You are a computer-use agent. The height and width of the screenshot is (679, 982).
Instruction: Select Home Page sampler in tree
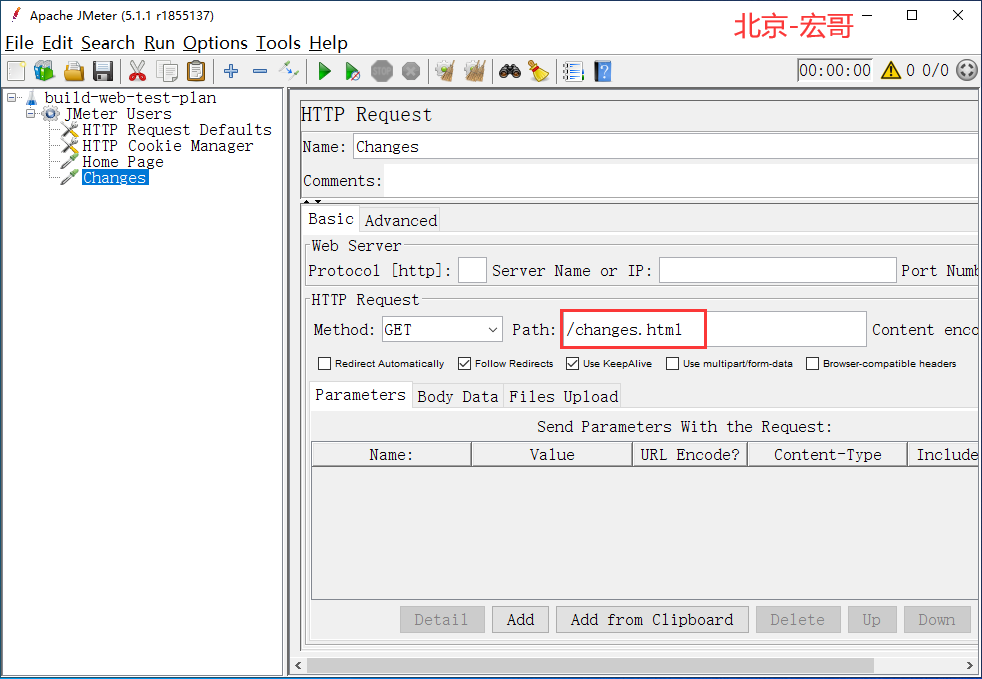coord(123,162)
